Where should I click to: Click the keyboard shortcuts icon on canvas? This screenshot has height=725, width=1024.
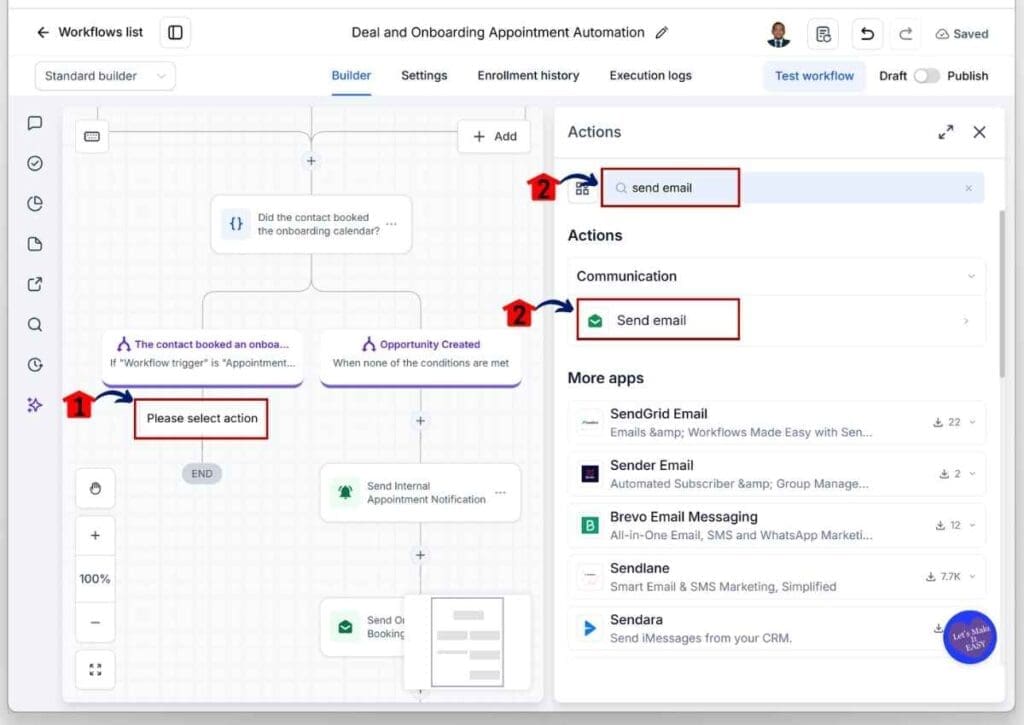92,137
